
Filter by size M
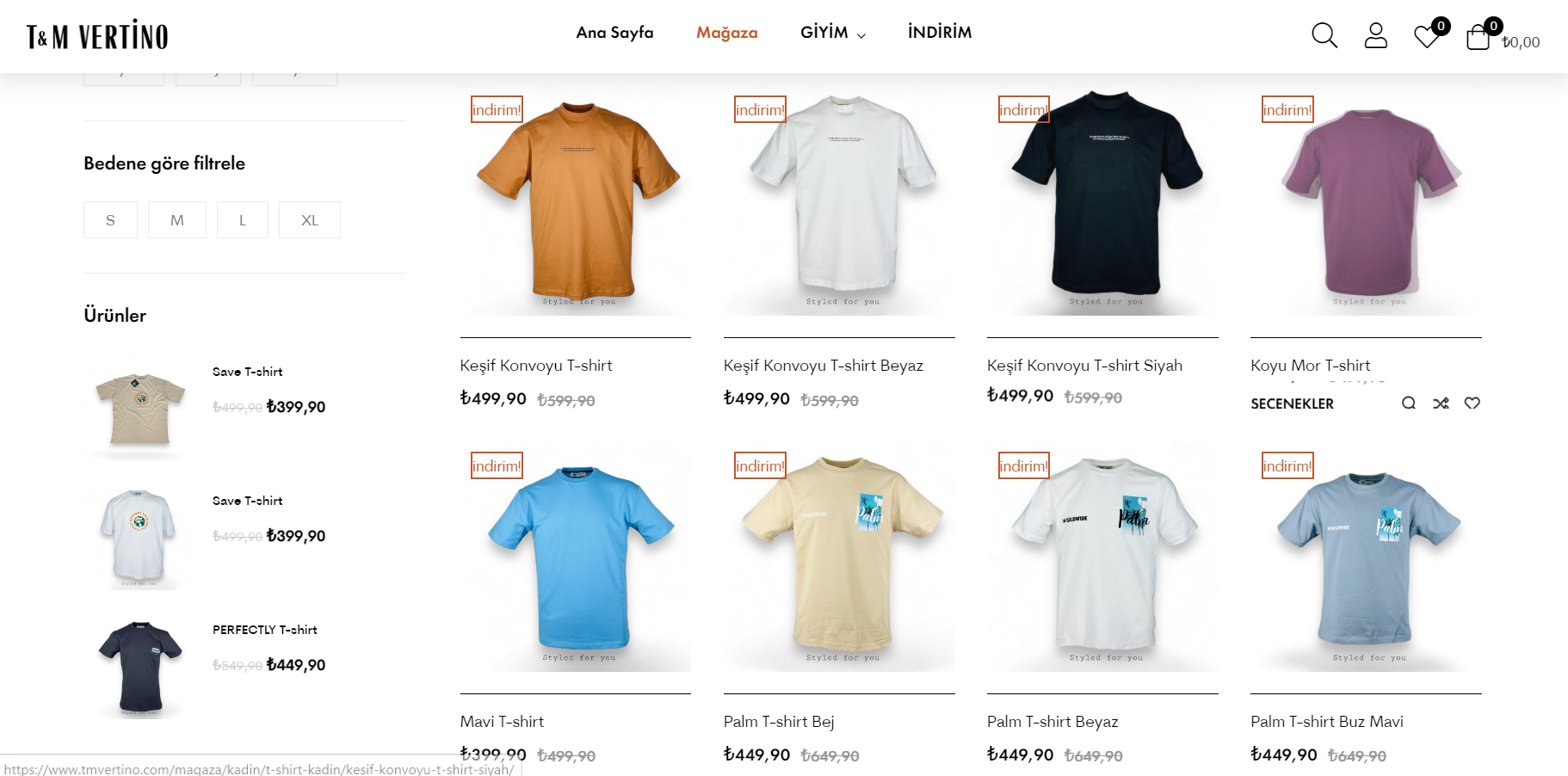pos(177,219)
